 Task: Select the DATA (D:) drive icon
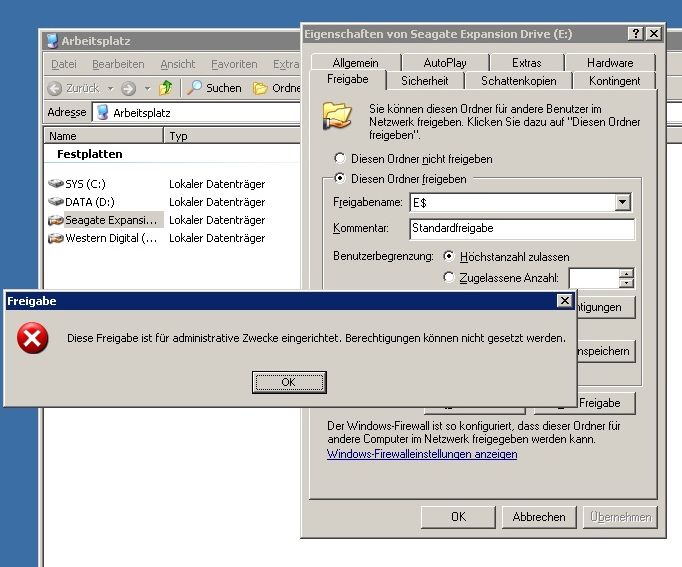(56, 202)
